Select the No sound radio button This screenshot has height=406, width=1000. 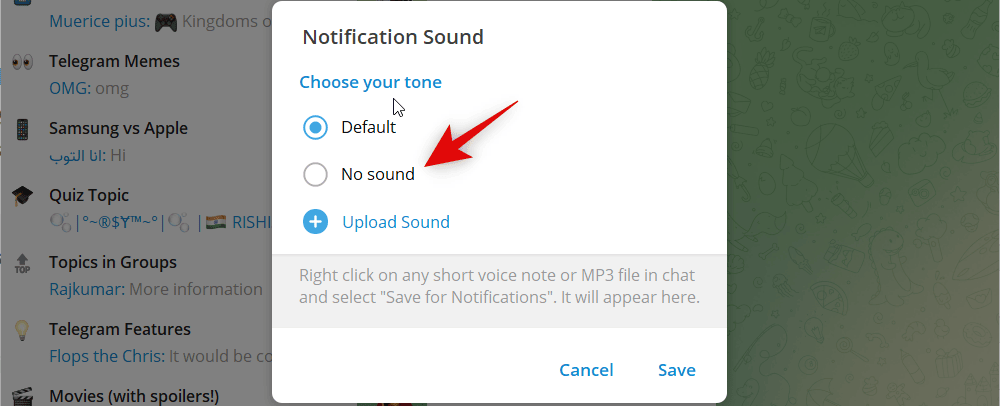[315, 175]
